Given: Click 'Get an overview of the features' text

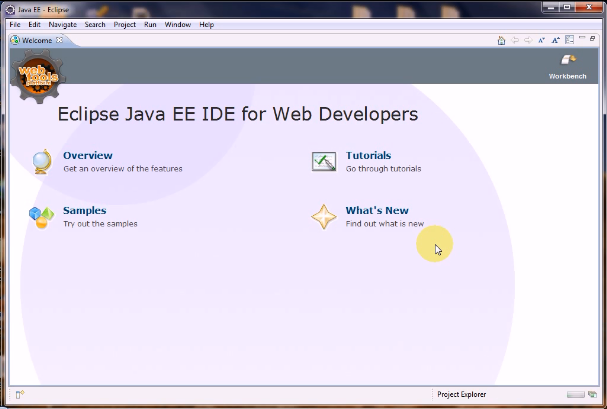Looking at the screenshot, I should 123,169.
